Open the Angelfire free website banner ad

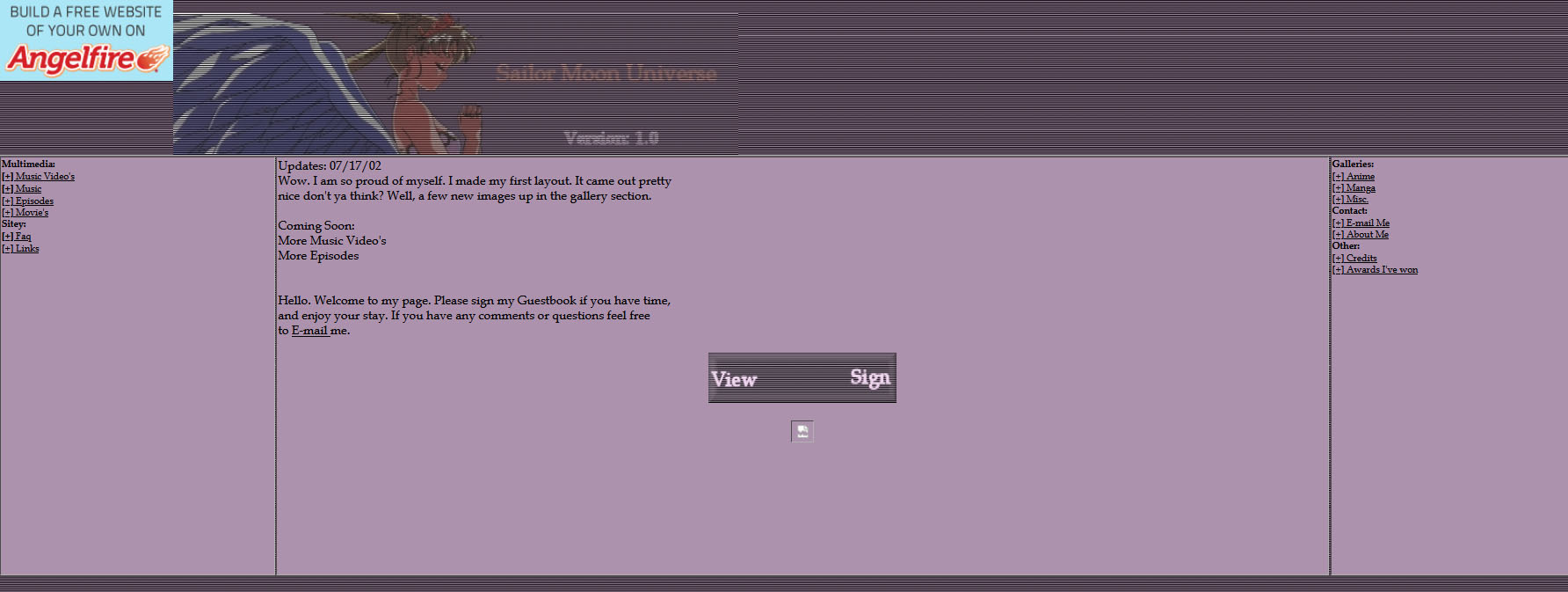click(x=86, y=40)
